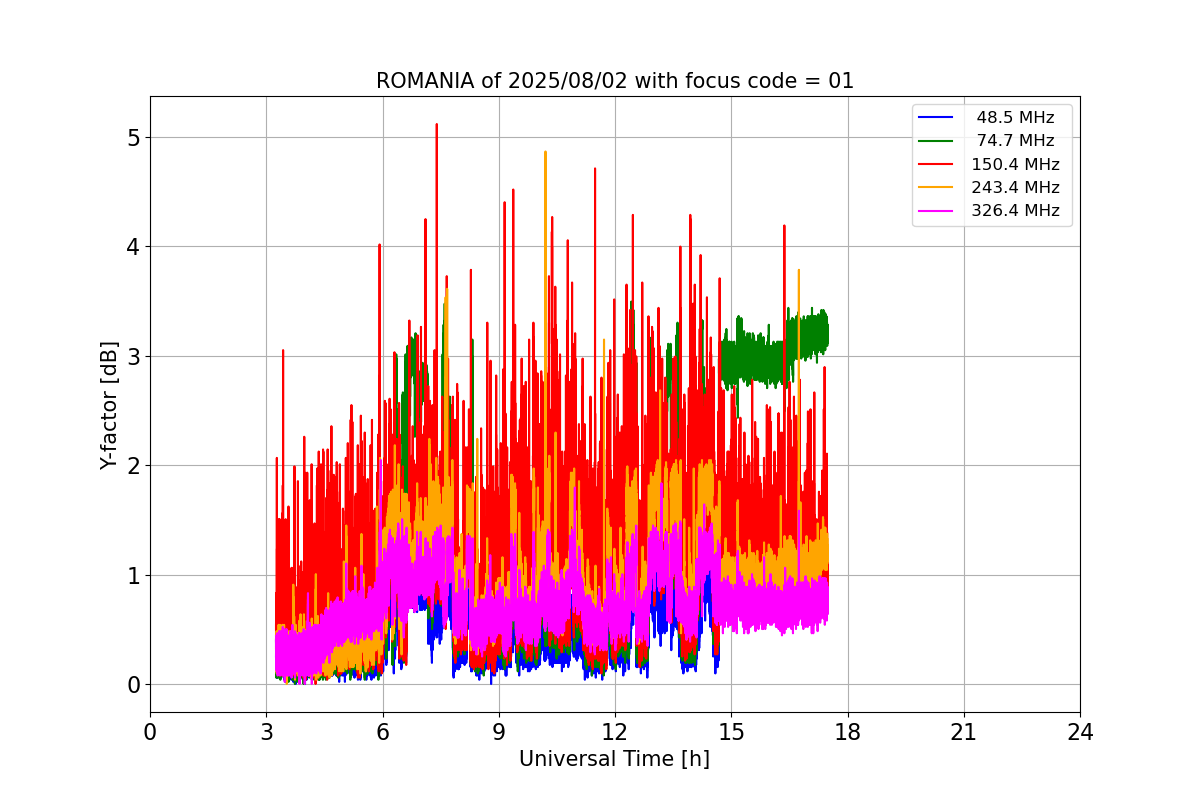Click y-axis tick label 5

(x=133, y=137)
